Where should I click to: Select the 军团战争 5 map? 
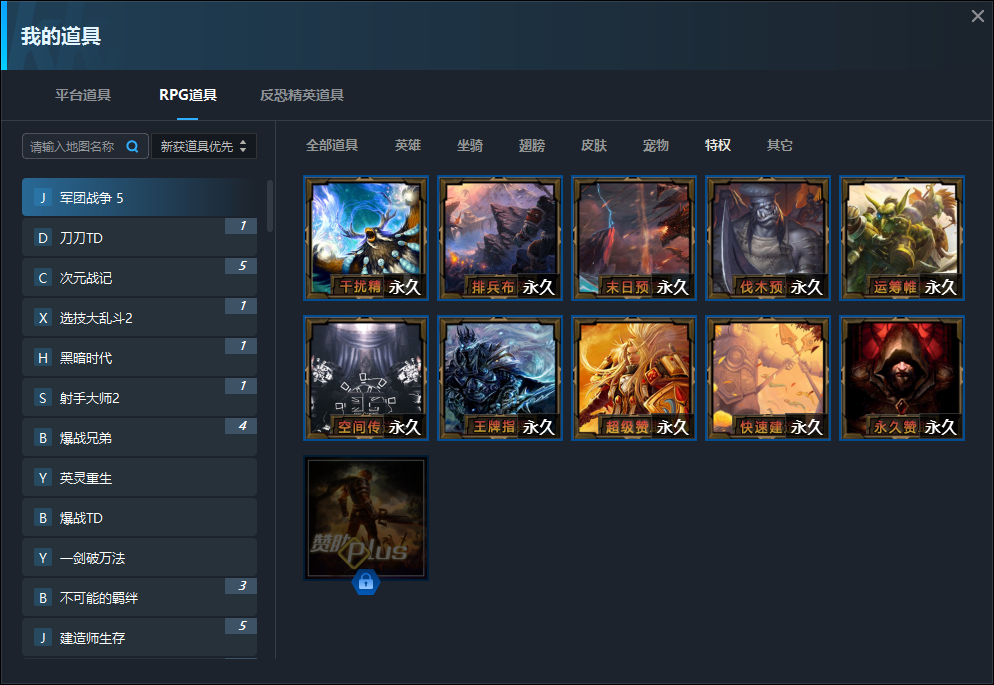coord(139,198)
